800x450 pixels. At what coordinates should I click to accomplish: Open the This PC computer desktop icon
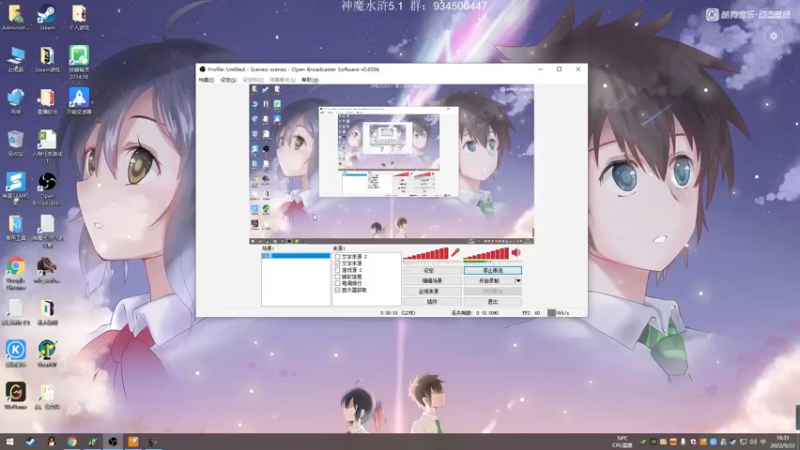[15, 59]
